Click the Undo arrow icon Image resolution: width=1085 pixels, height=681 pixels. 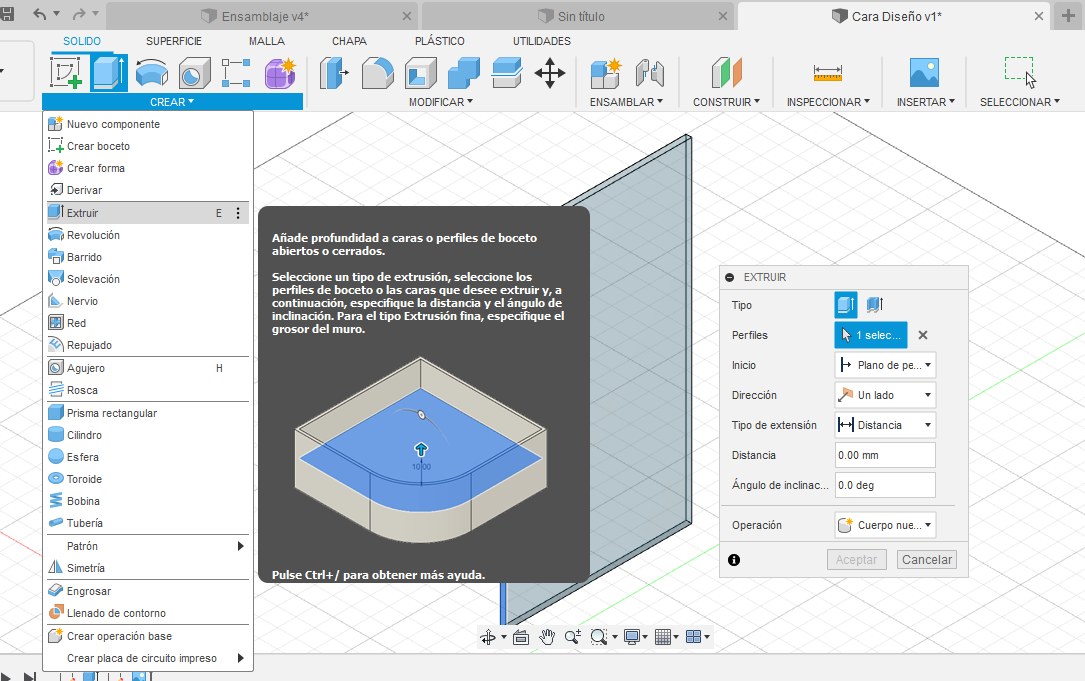pos(40,14)
